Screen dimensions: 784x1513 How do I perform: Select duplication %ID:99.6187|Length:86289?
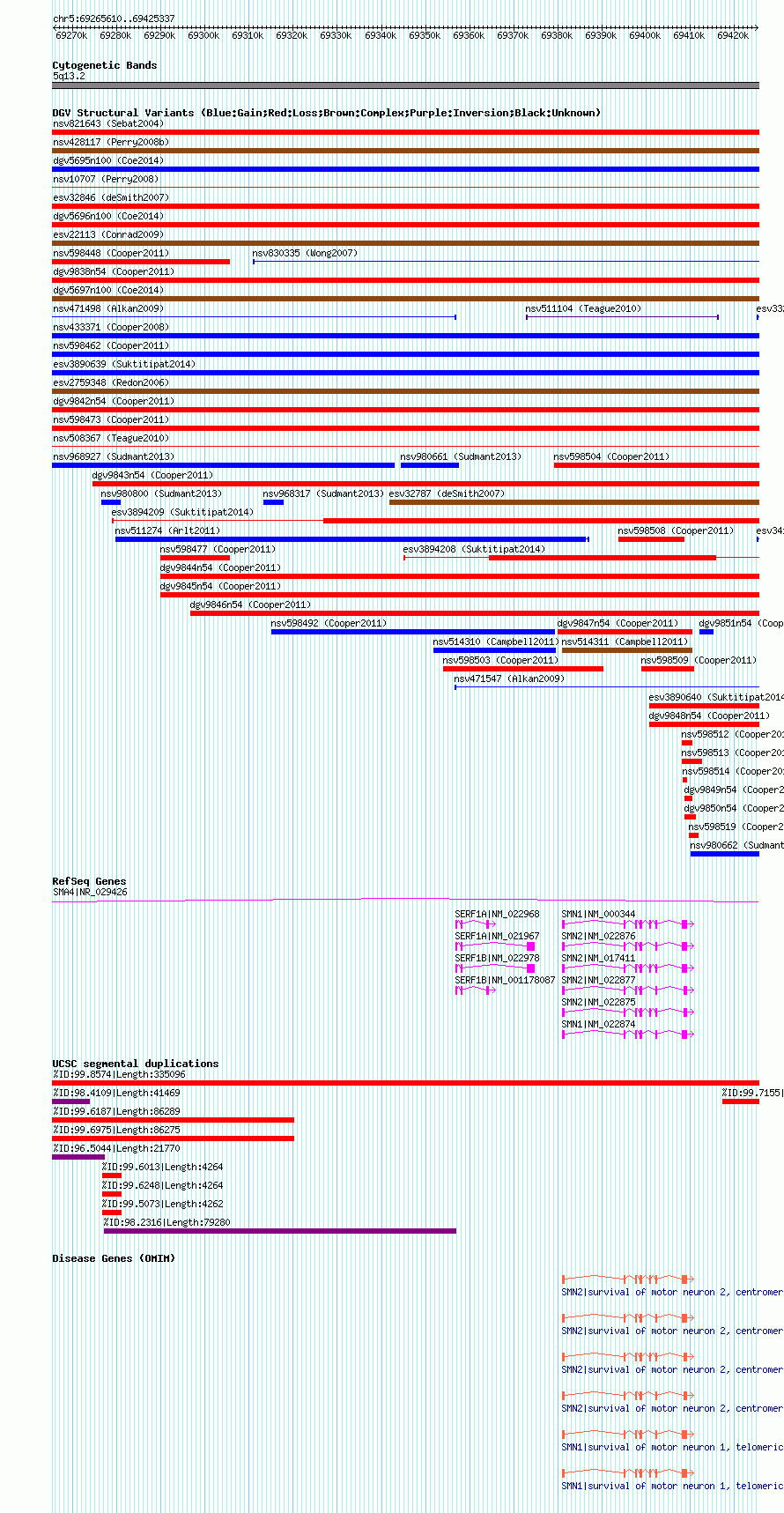[x=174, y=1119]
